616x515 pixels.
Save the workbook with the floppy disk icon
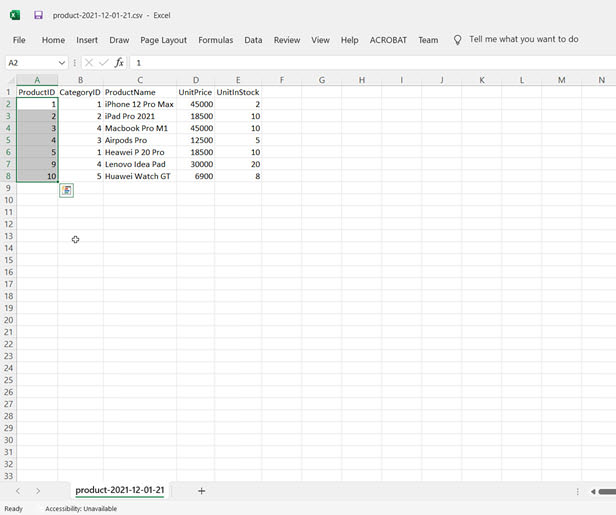point(38,15)
